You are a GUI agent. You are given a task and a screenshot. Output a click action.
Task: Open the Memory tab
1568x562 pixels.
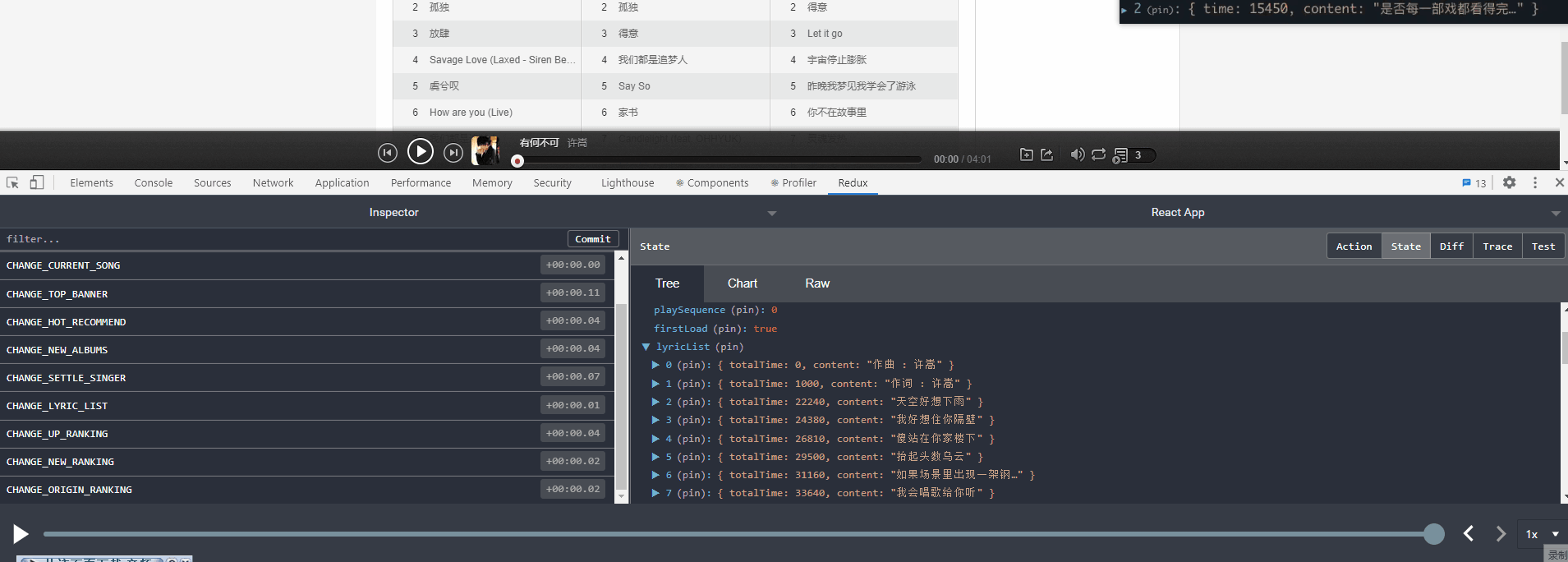click(x=493, y=183)
